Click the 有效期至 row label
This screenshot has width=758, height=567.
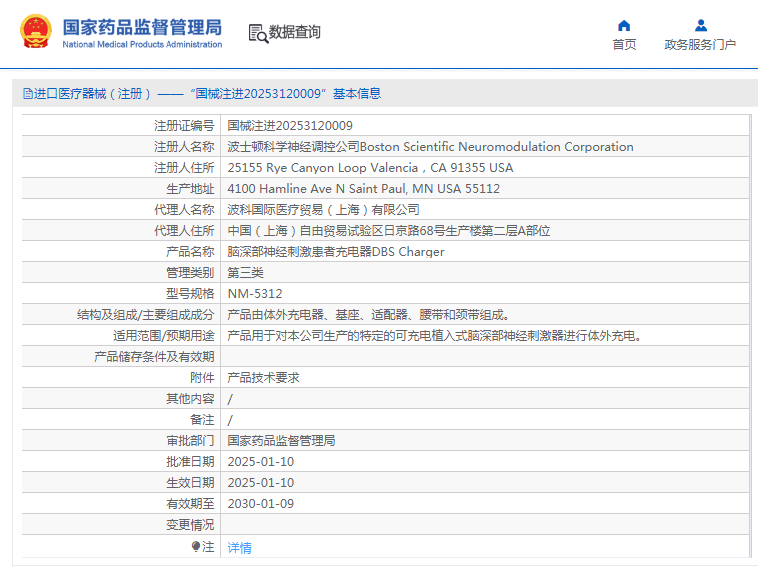tap(190, 504)
